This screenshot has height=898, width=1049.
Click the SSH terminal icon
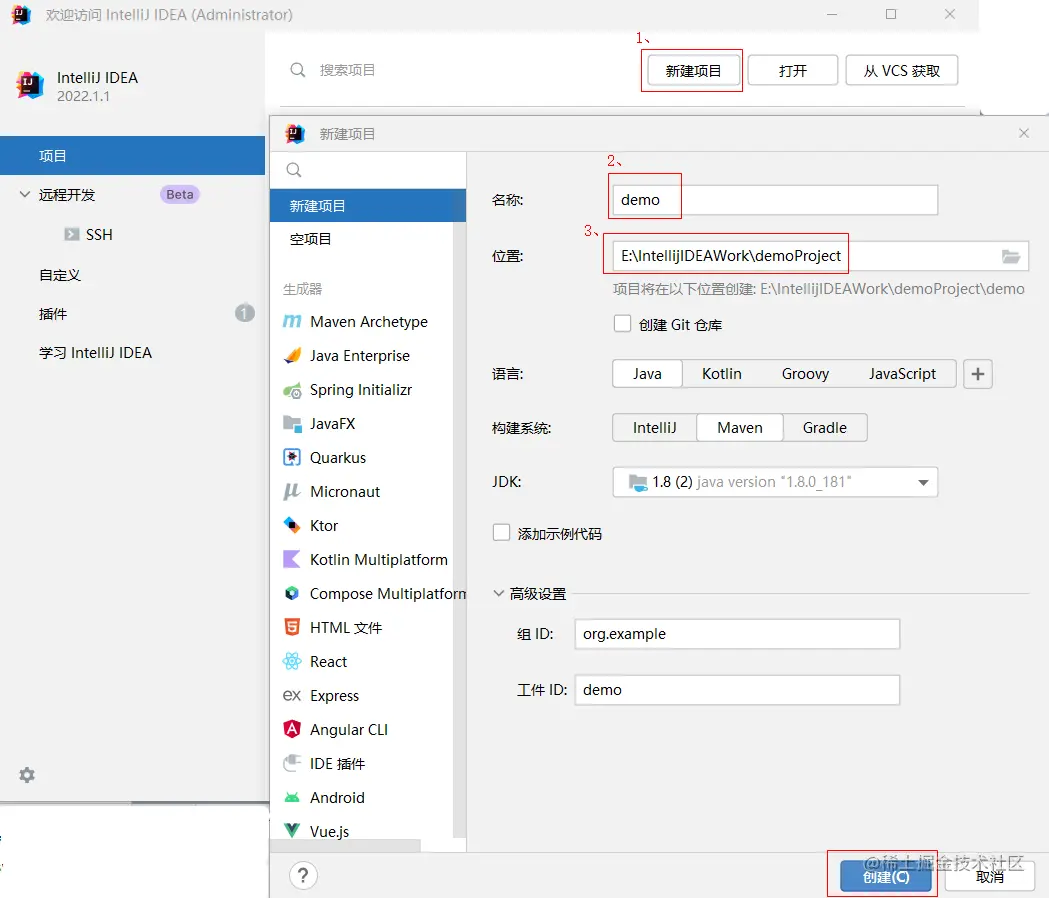click(x=72, y=234)
